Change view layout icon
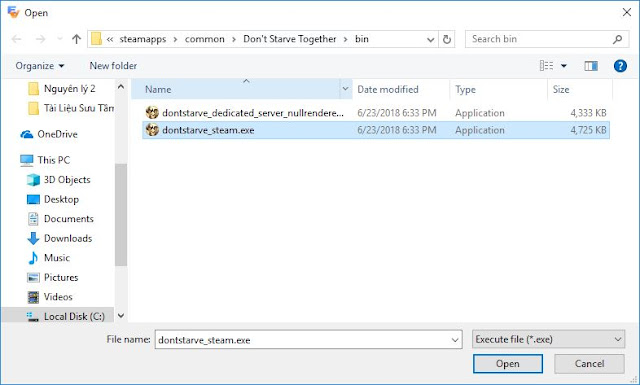640x385 pixels. coord(547,66)
